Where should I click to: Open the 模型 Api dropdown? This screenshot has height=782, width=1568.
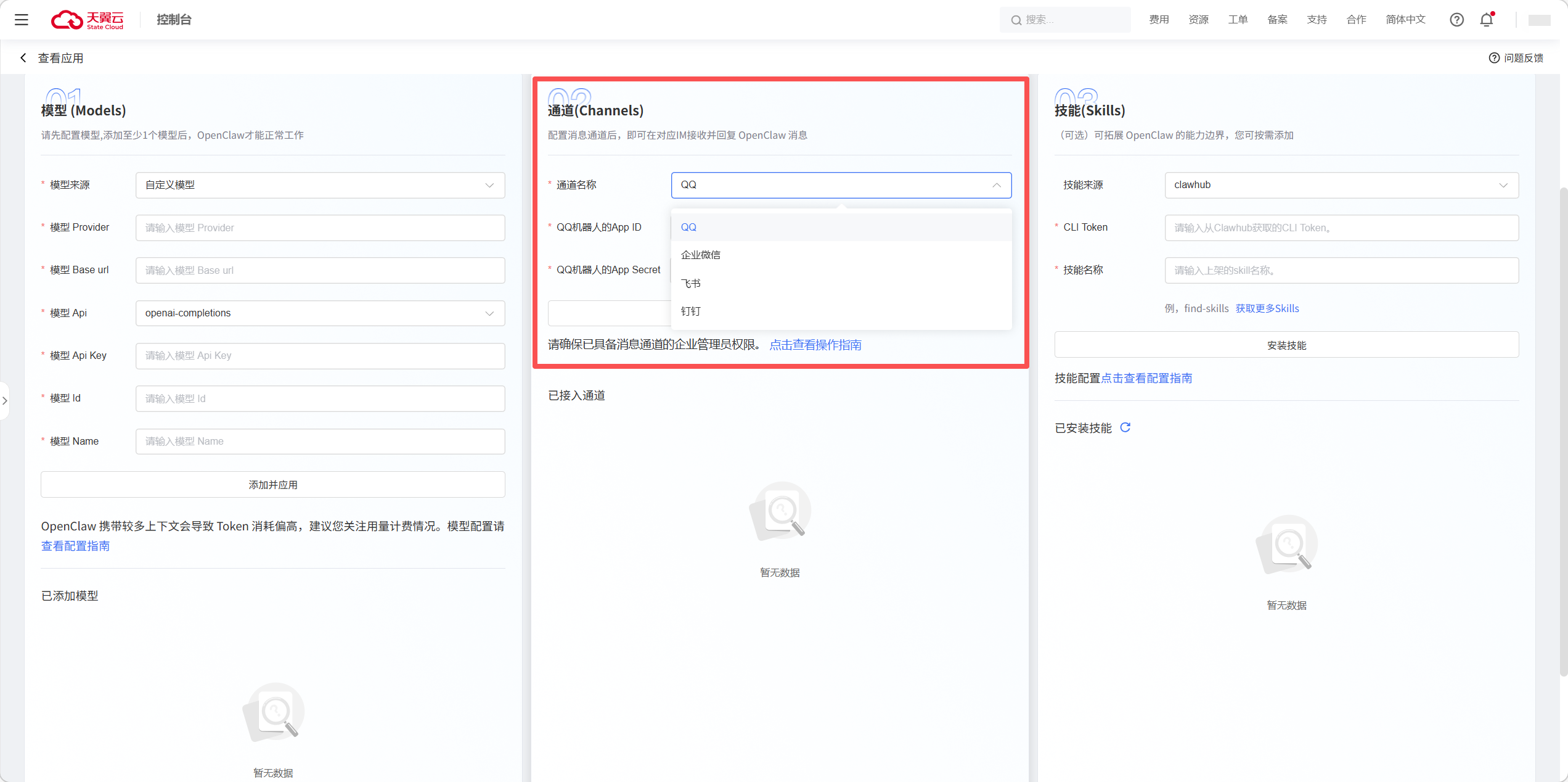click(x=320, y=313)
